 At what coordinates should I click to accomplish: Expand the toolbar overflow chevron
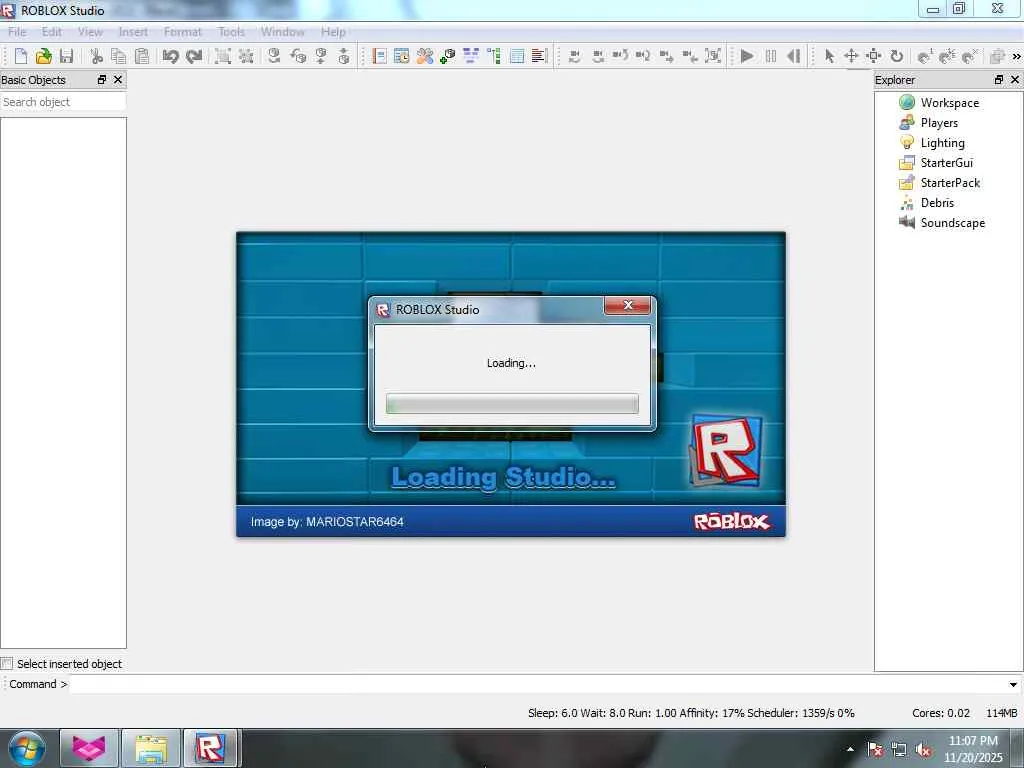(1016, 57)
